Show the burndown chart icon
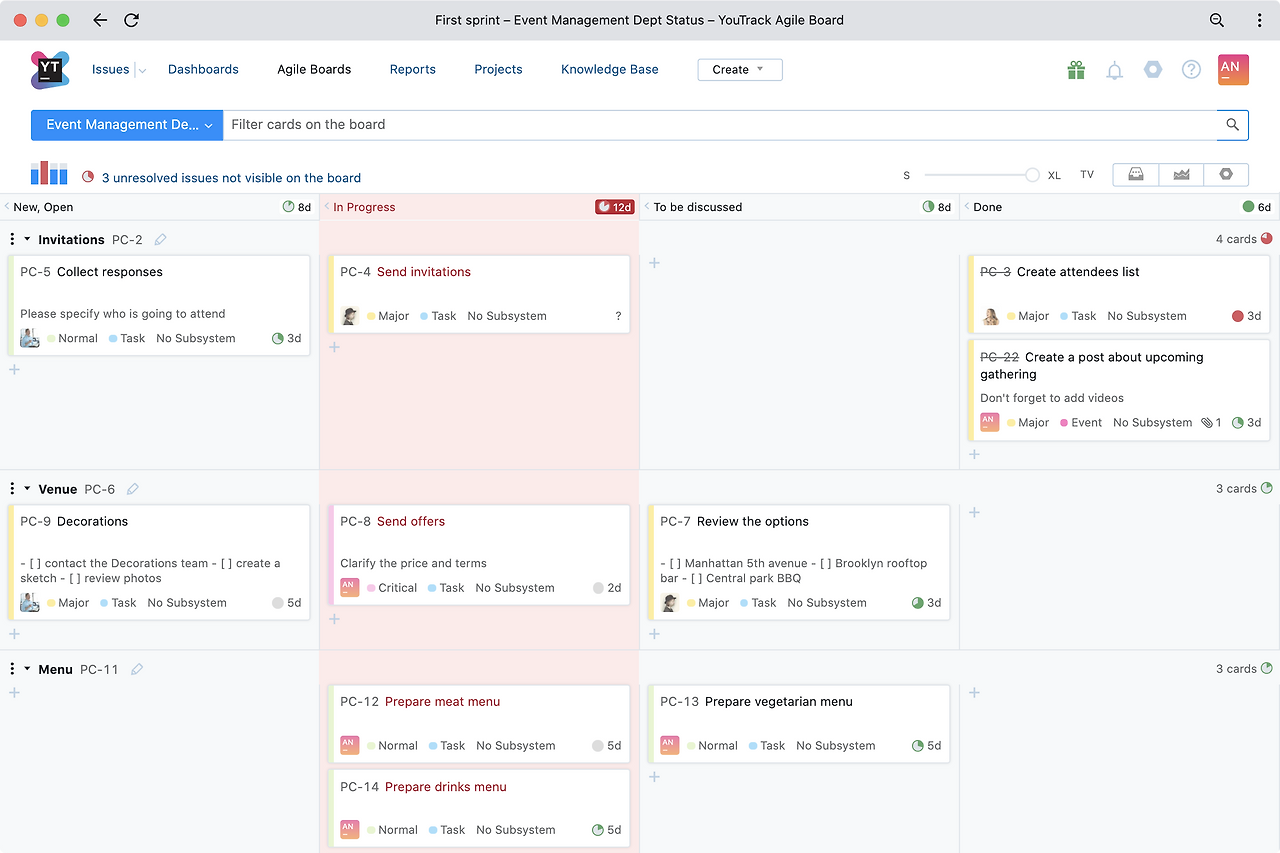 pyautogui.click(x=1181, y=174)
